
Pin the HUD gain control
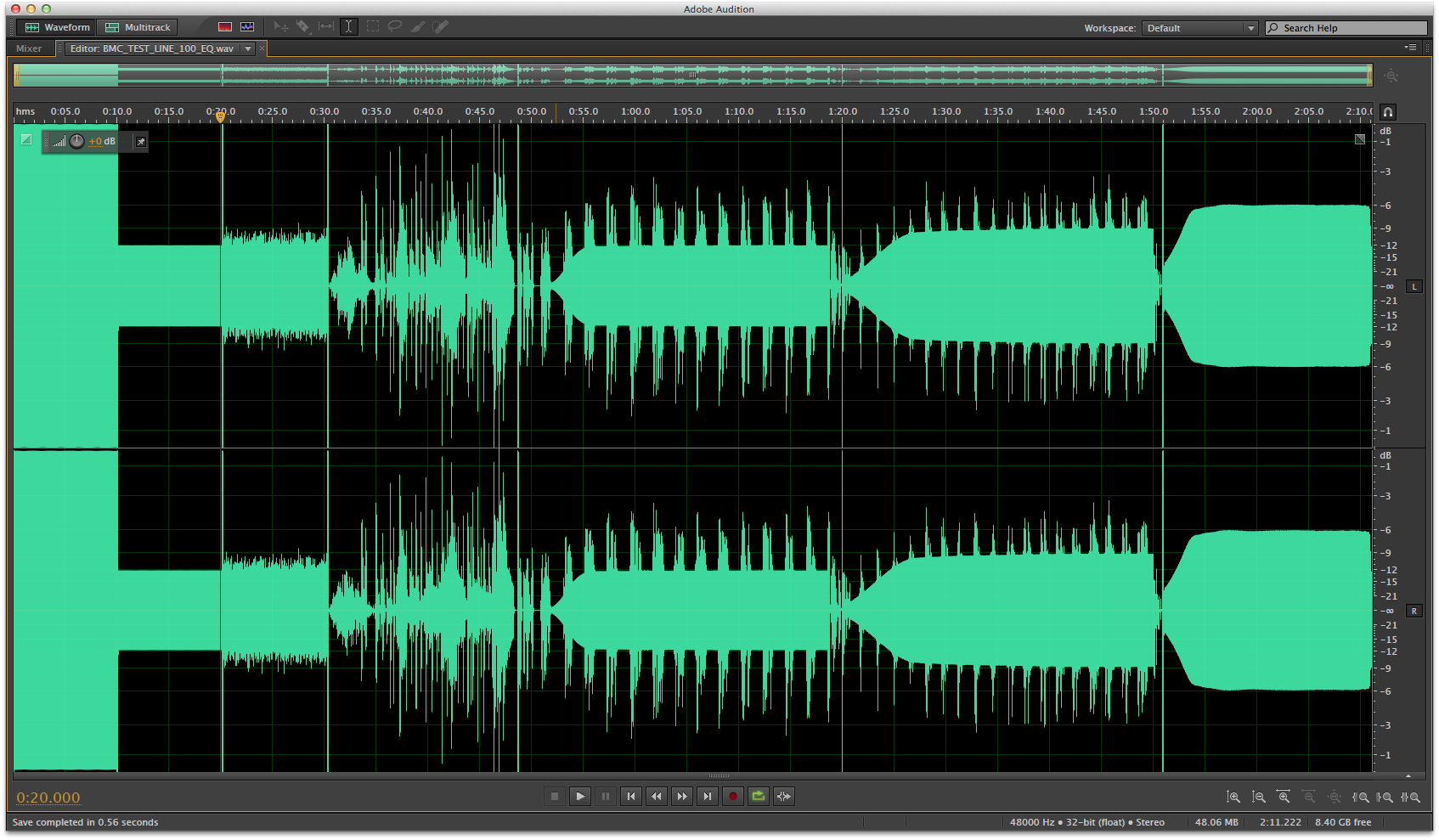[141, 142]
